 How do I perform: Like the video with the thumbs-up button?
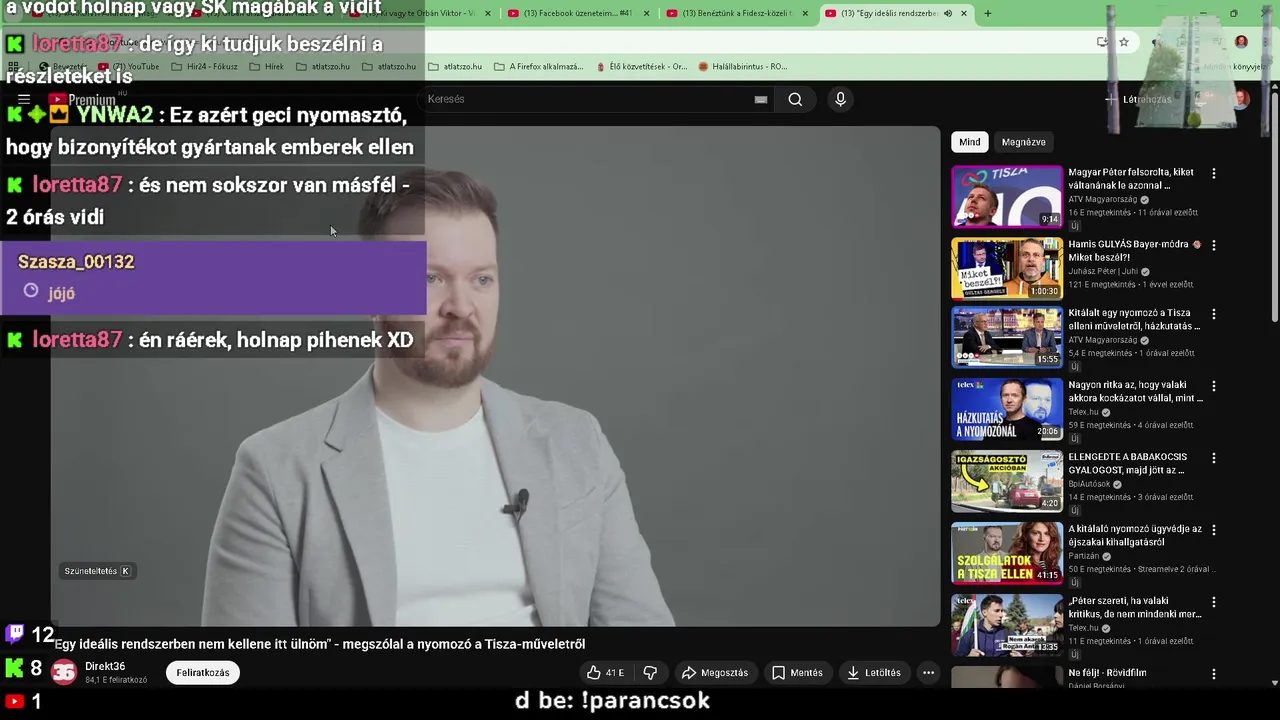(606, 673)
